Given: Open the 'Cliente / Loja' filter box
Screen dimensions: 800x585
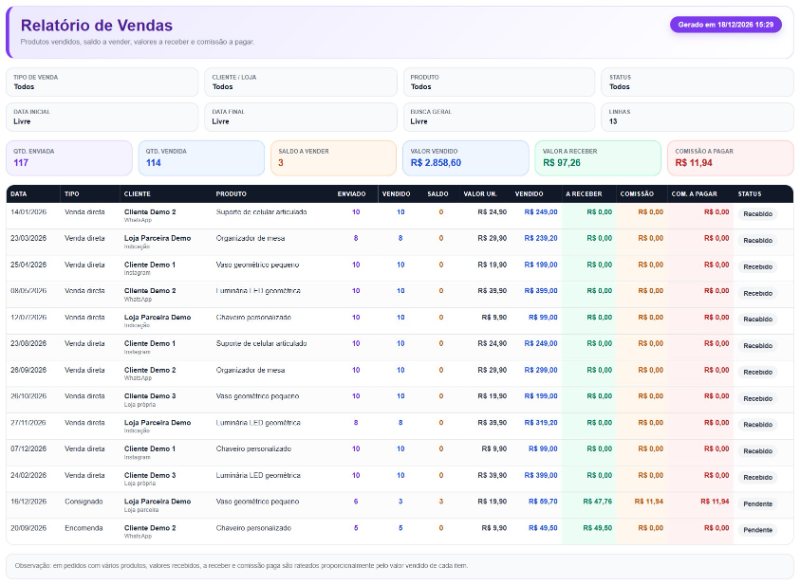Looking at the screenshot, I should [x=301, y=82].
